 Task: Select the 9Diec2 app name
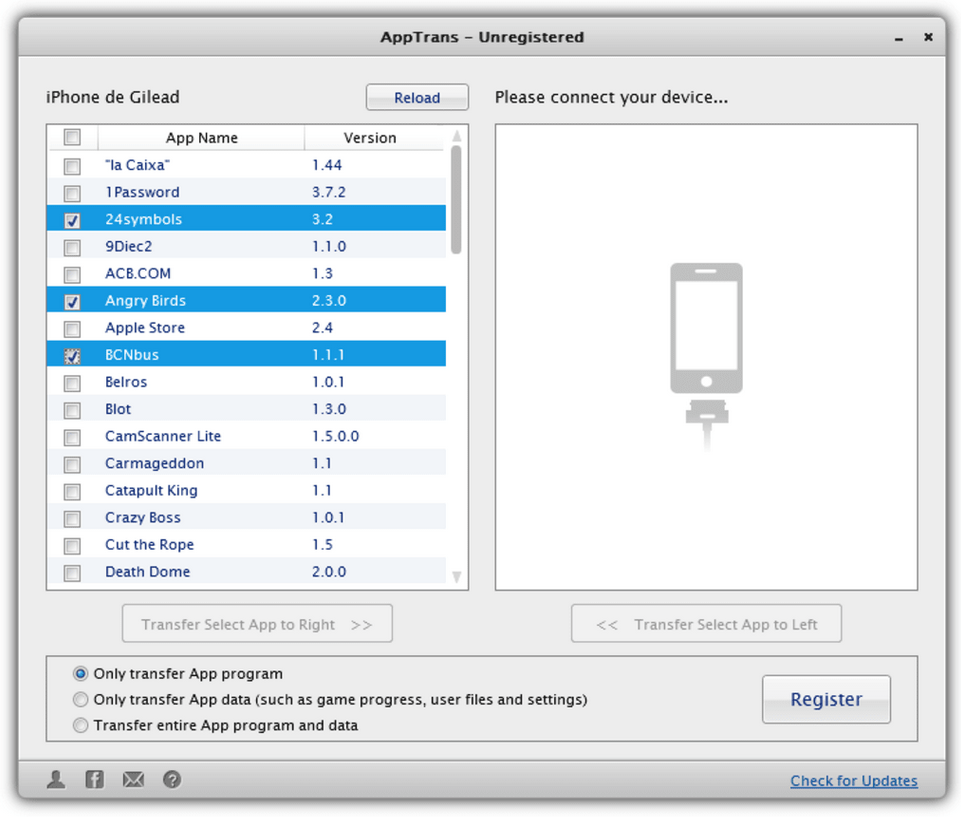pyautogui.click(x=129, y=246)
